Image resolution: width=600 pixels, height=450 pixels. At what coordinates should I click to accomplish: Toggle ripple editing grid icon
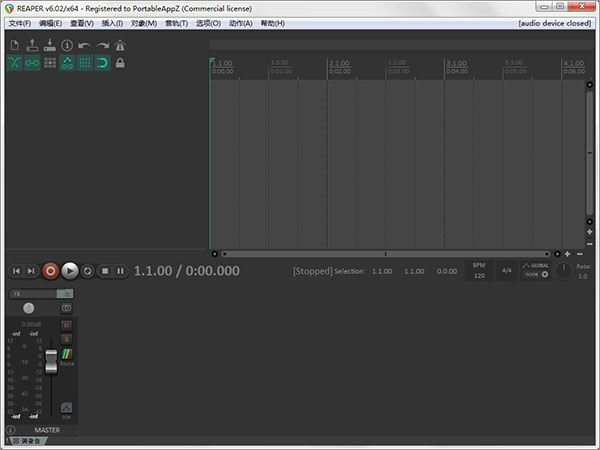50,63
